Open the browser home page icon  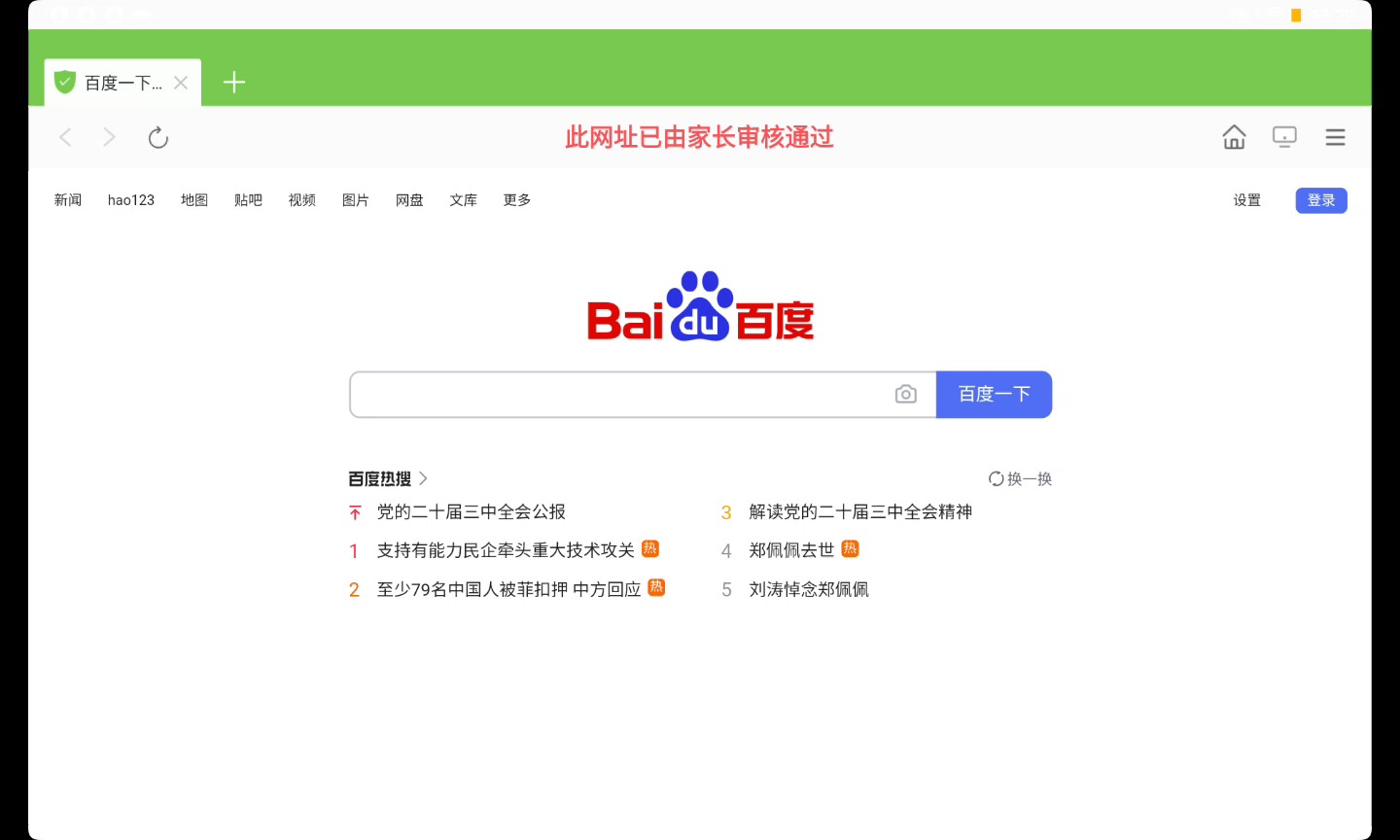tap(1234, 137)
